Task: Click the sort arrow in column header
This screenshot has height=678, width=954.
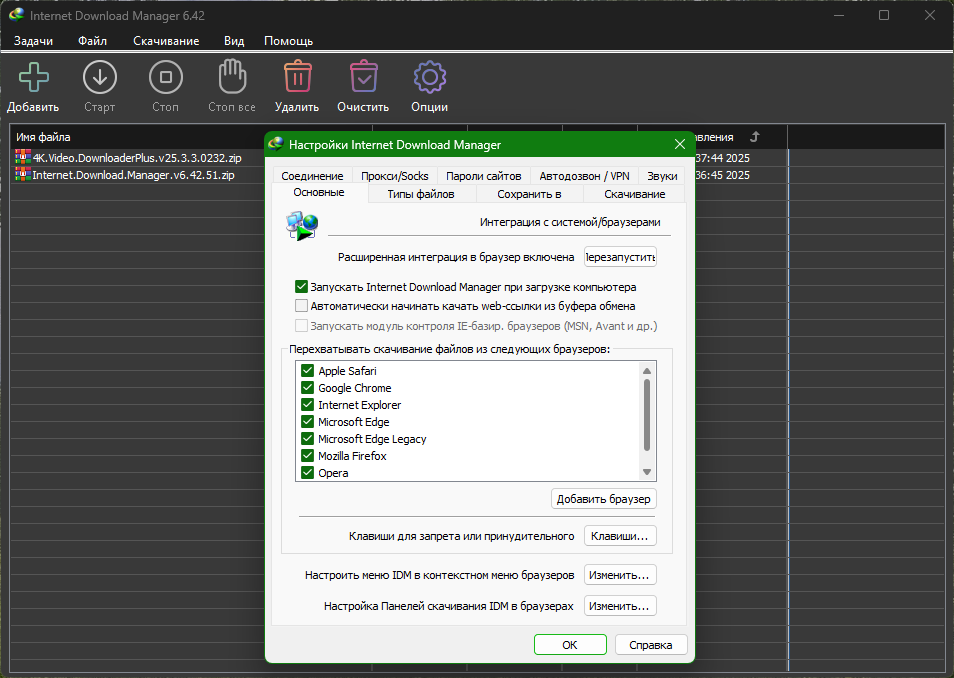Action: coord(755,137)
